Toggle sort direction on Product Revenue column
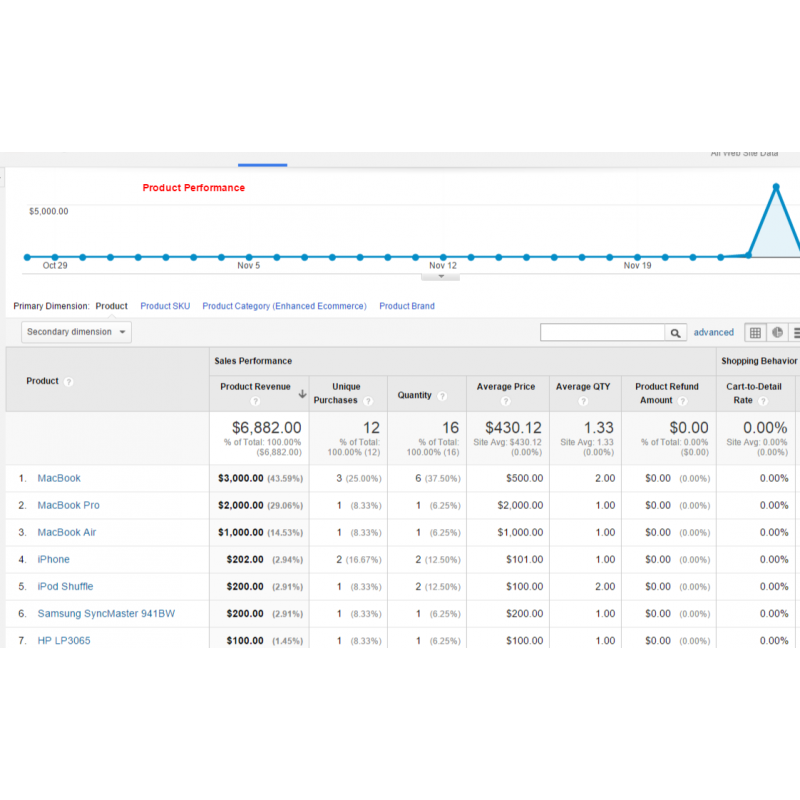 pos(302,392)
